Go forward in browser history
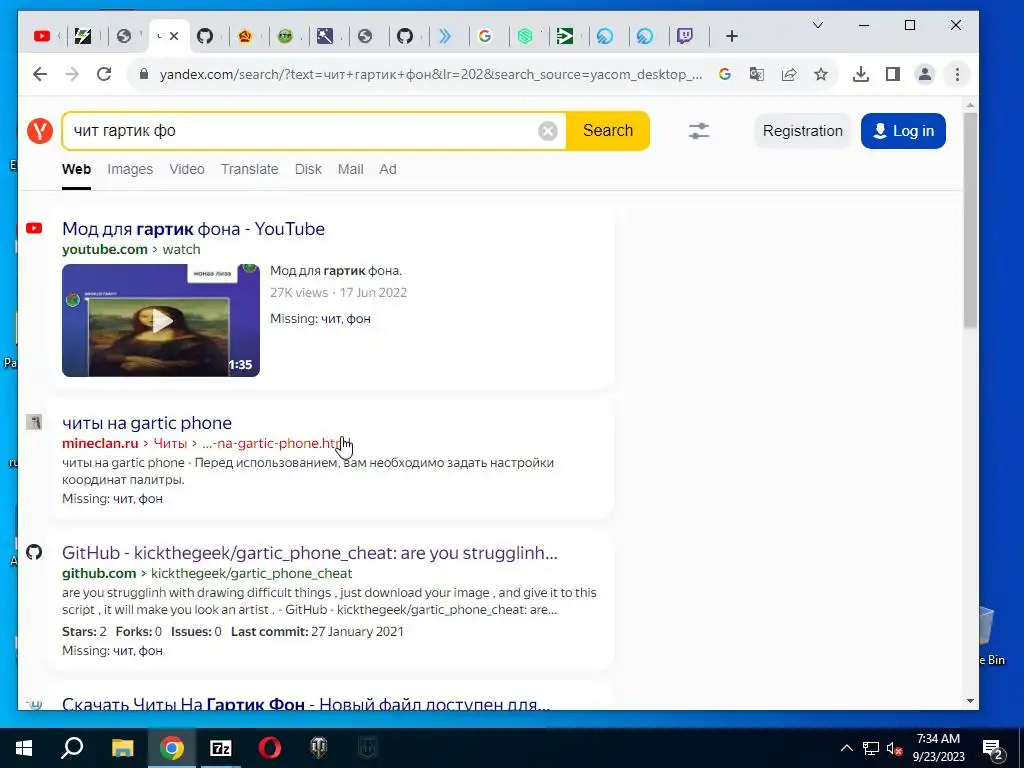 pos(72,74)
